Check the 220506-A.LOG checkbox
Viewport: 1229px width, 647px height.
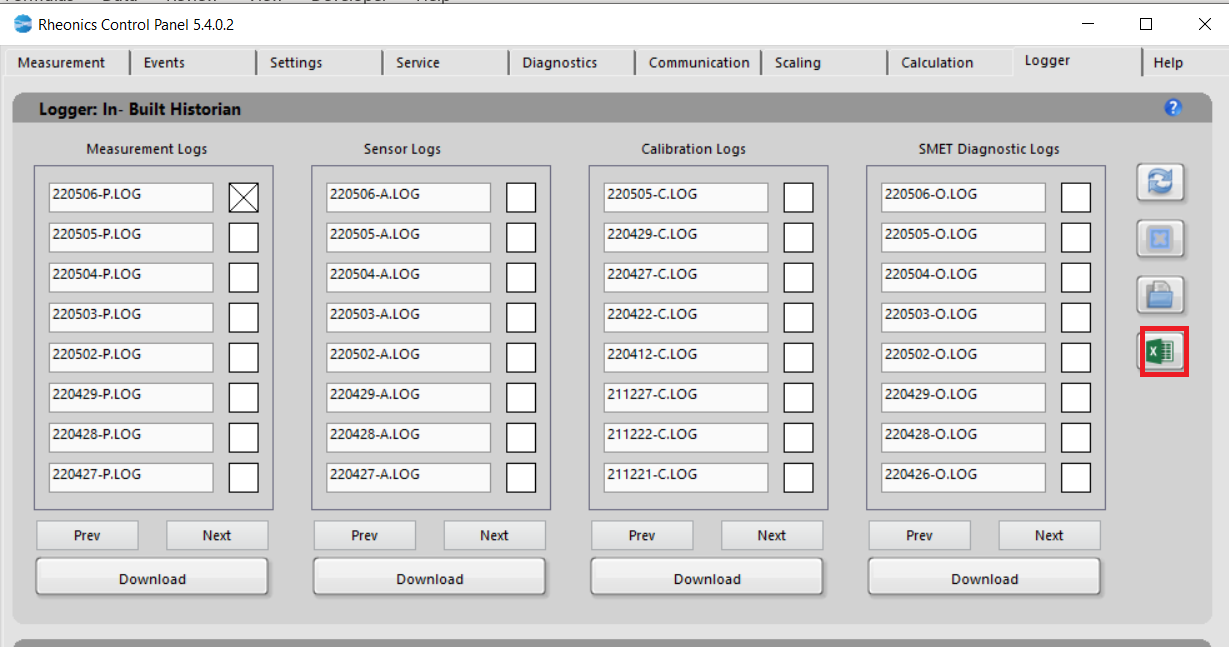(x=521, y=198)
